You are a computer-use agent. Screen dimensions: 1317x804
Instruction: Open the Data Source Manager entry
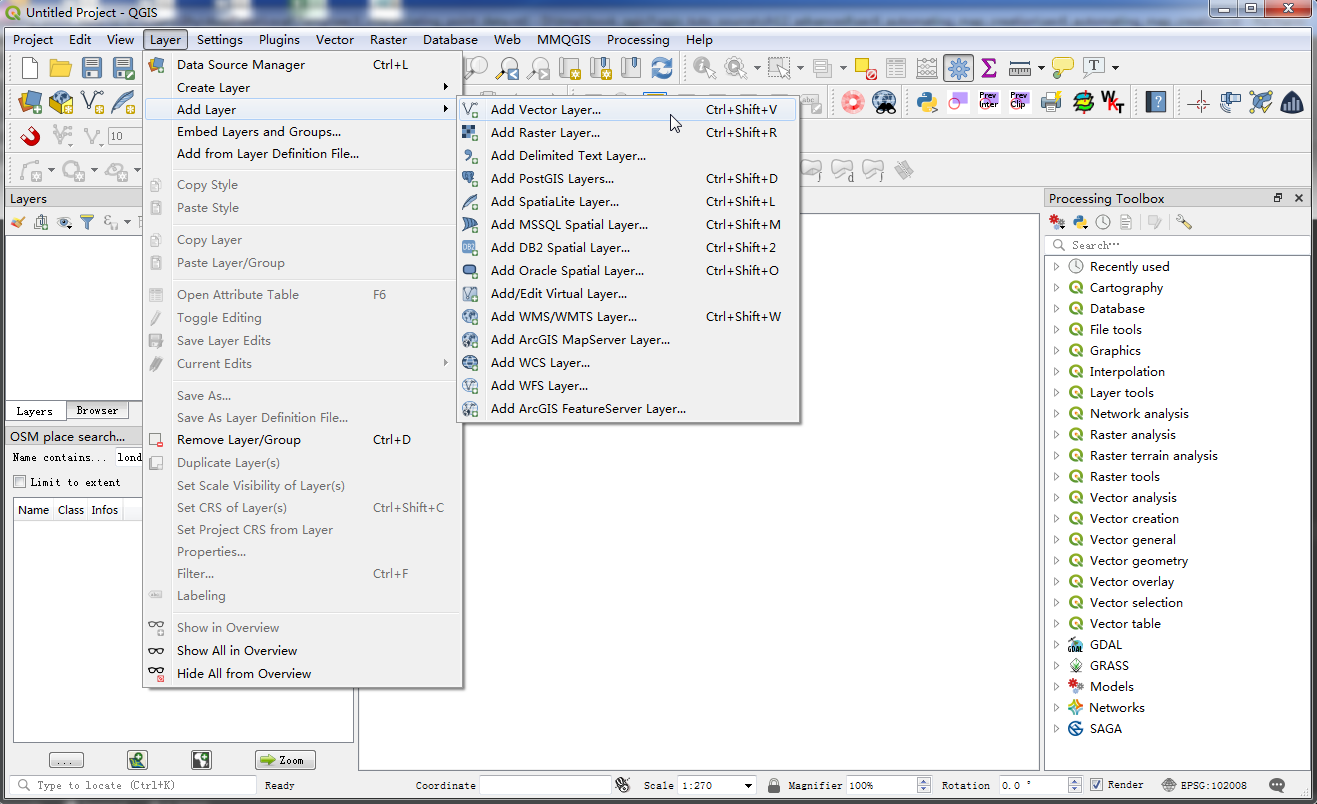(303, 65)
